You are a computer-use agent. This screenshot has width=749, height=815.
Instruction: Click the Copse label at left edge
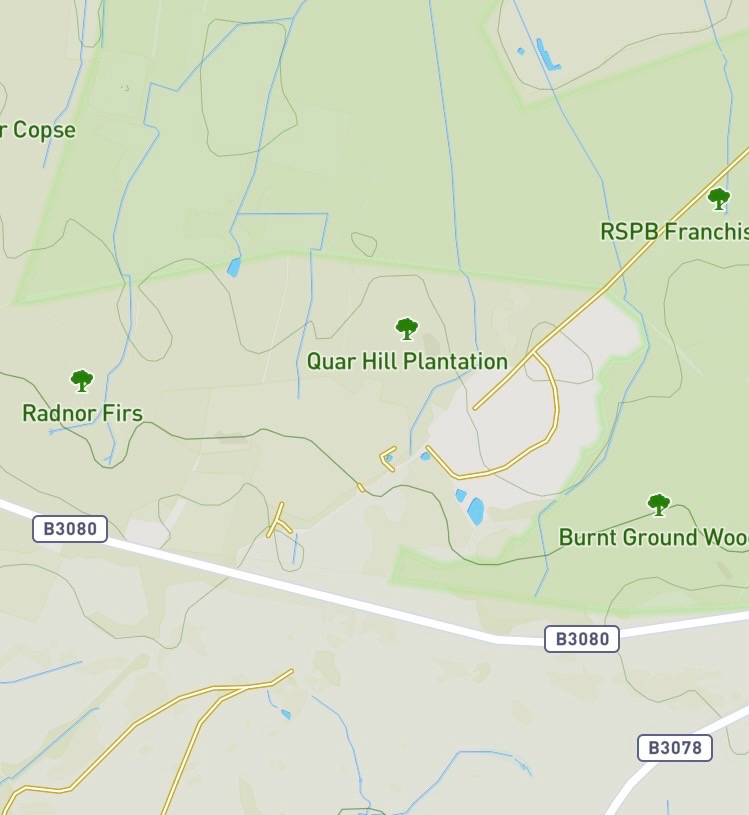click(x=38, y=130)
